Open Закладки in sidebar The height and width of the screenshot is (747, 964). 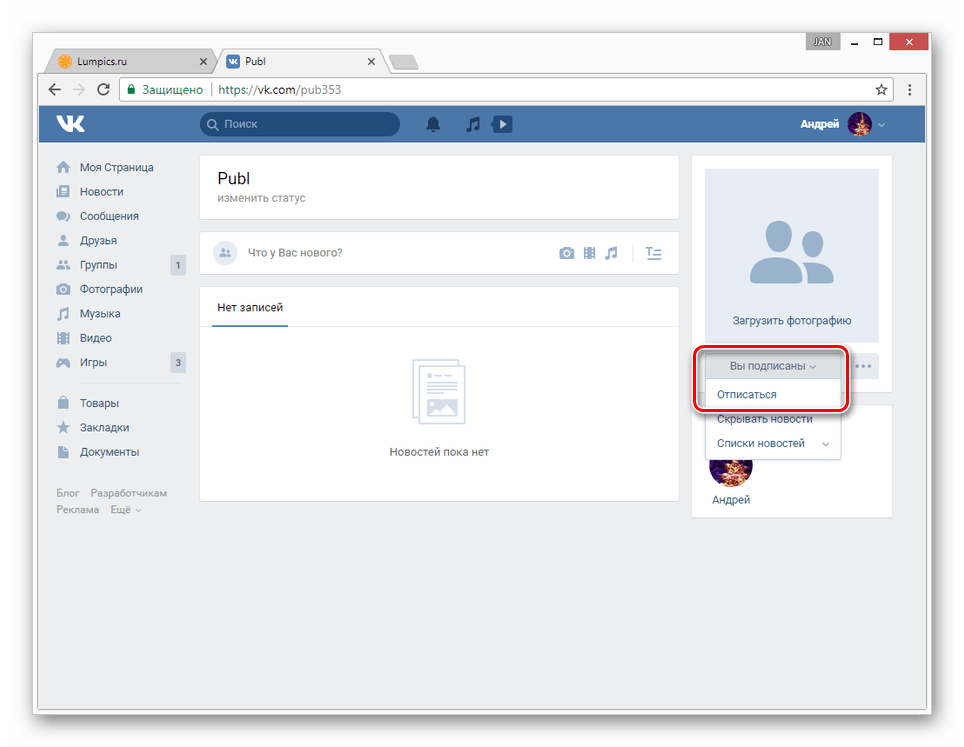point(92,427)
